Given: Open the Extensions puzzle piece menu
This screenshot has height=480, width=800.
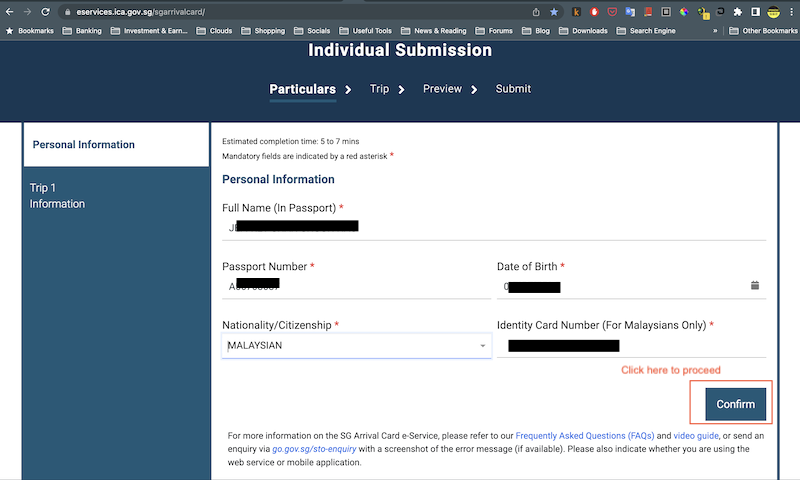Looking at the screenshot, I should pyautogui.click(x=738, y=12).
